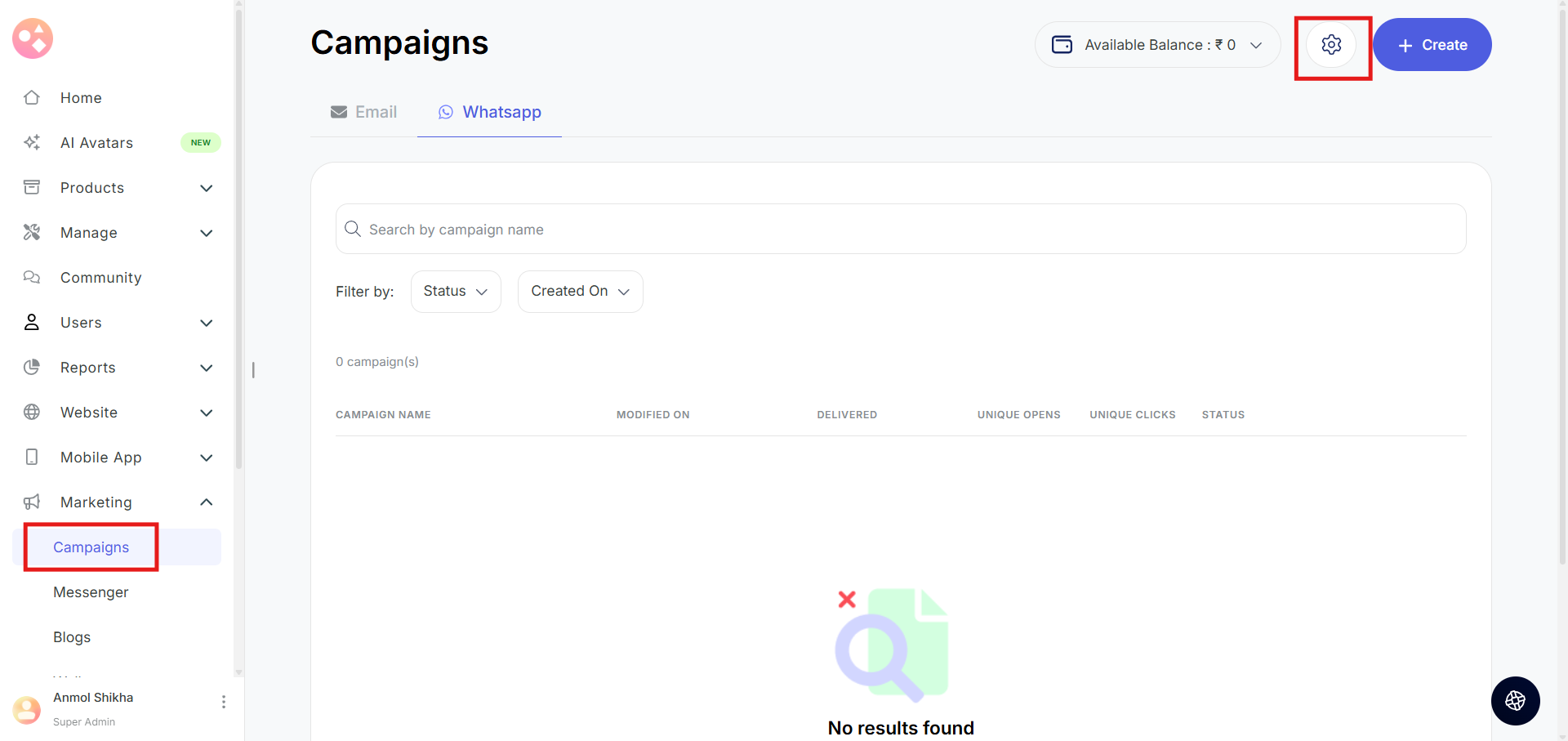Image resolution: width=1568 pixels, height=741 pixels.
Task: Expand the Reports sidebar section
Action: tap(207, 368)
